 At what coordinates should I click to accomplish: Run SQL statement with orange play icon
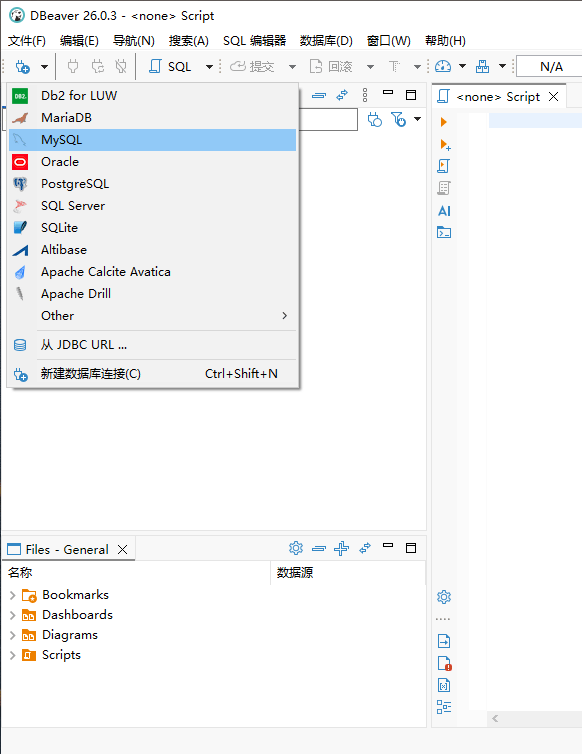coord(443,122)
